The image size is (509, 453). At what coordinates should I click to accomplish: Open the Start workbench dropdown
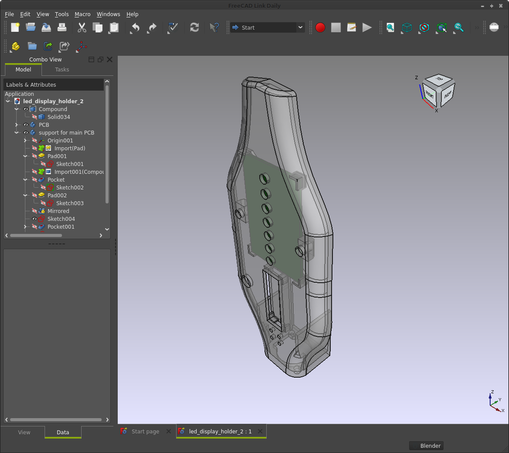[x=267, y=28]
